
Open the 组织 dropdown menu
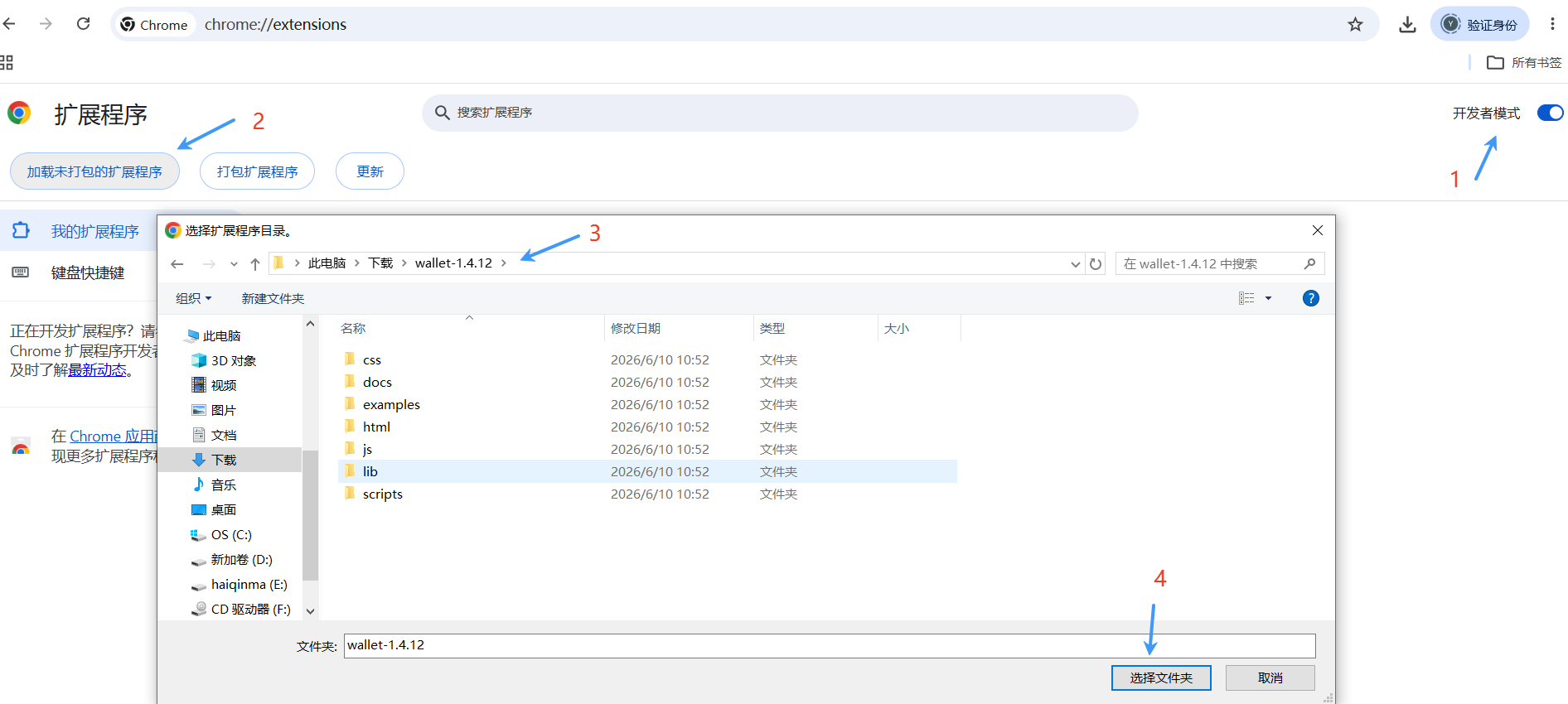194,298
